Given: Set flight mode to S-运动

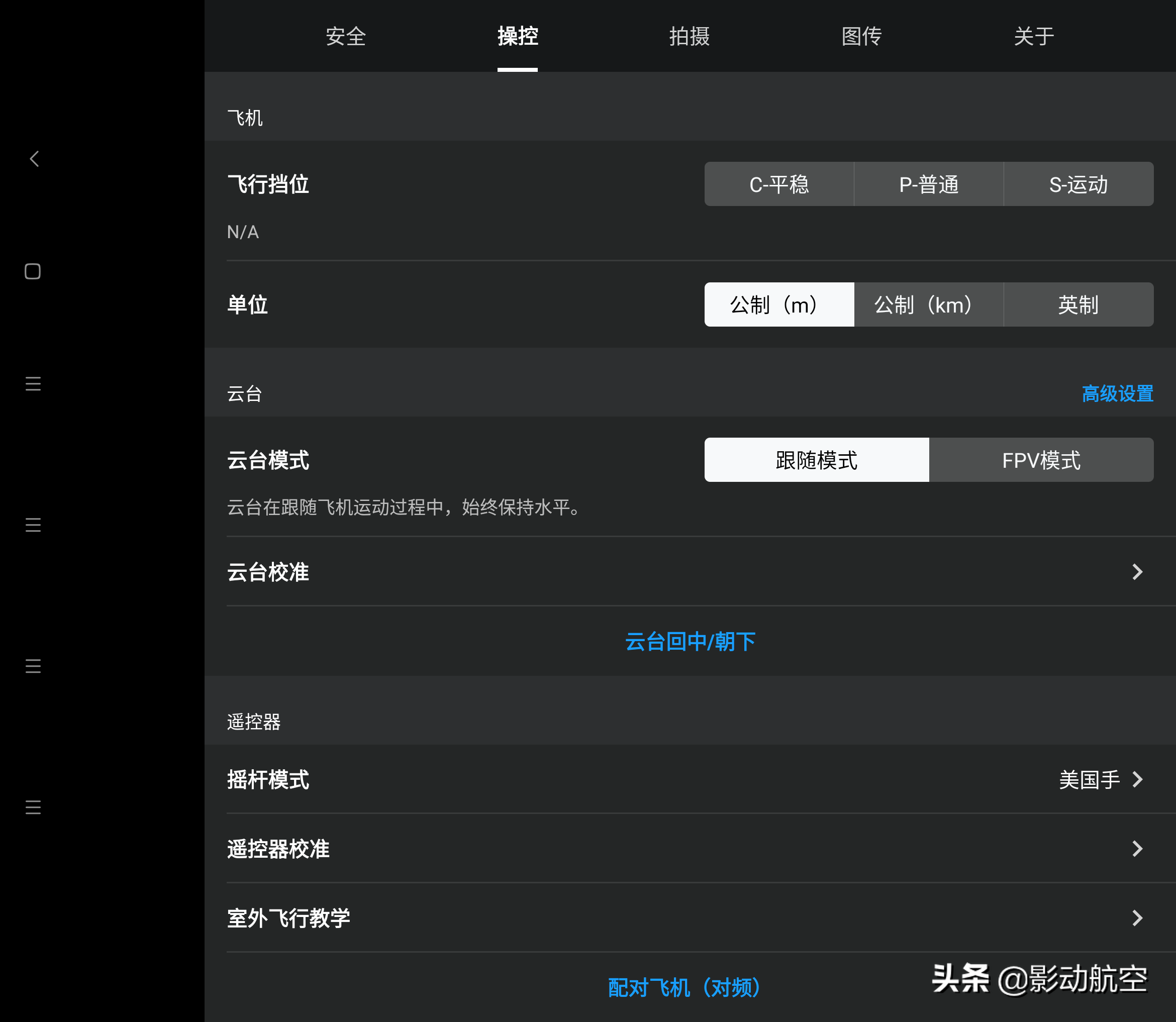Looking at the screenshot, I should coord(1079,184).
